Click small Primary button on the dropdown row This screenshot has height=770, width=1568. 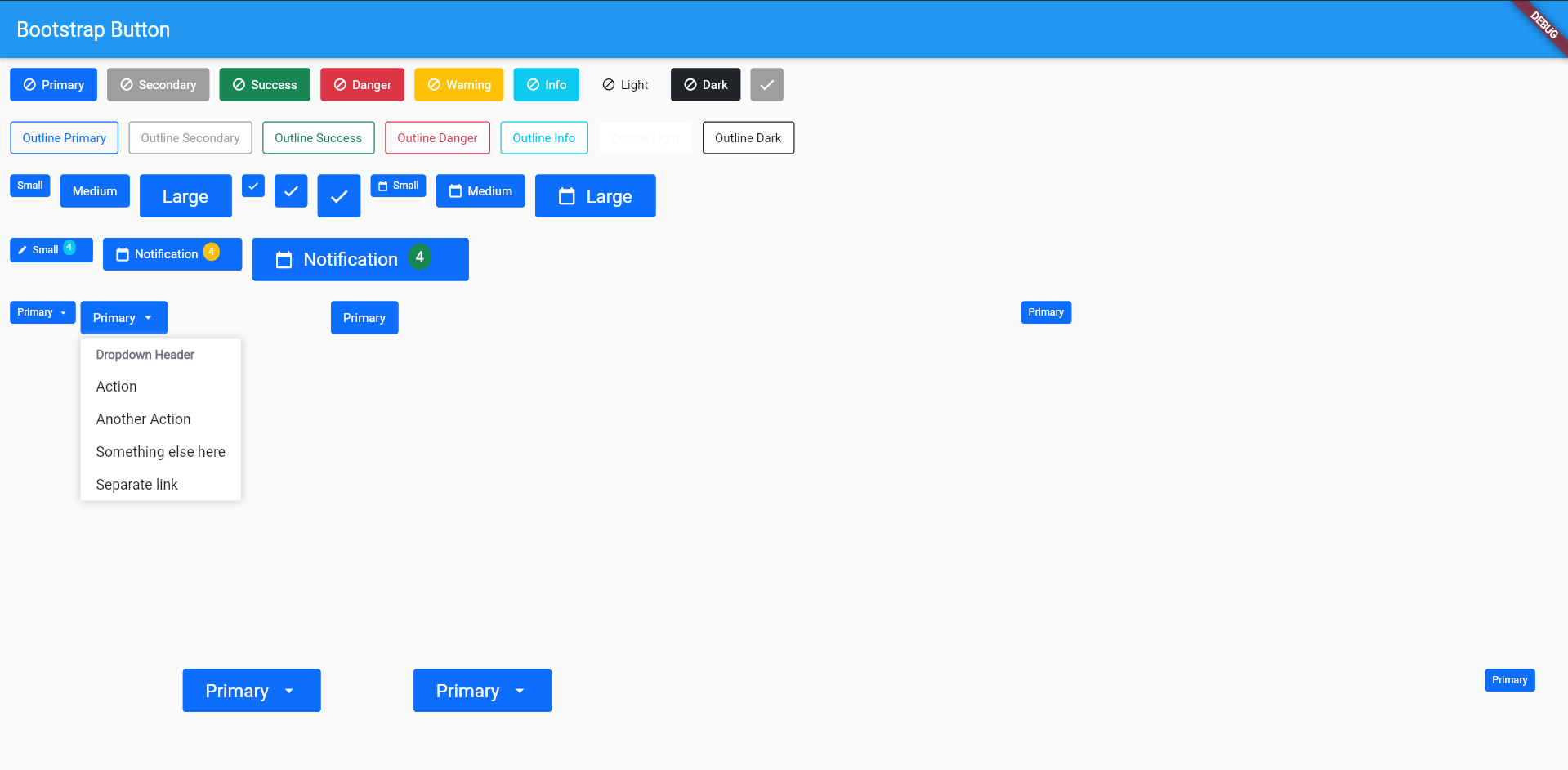coord(1046,312)
